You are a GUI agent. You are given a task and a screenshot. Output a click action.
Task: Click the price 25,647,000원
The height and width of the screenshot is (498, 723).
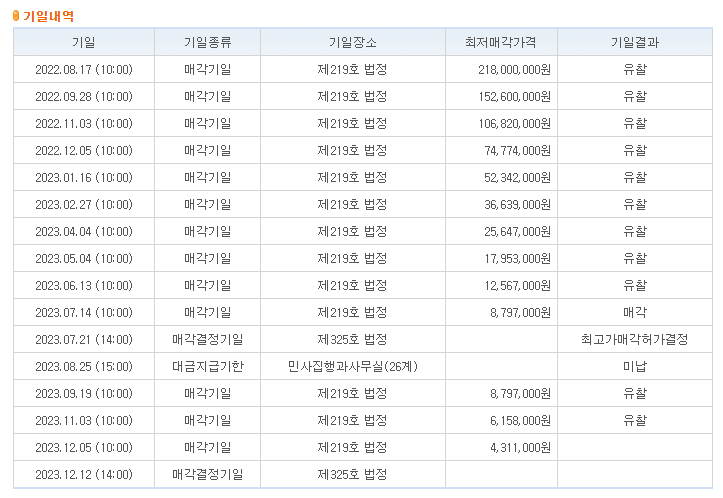pyautogui.click(x=517, y=231)
